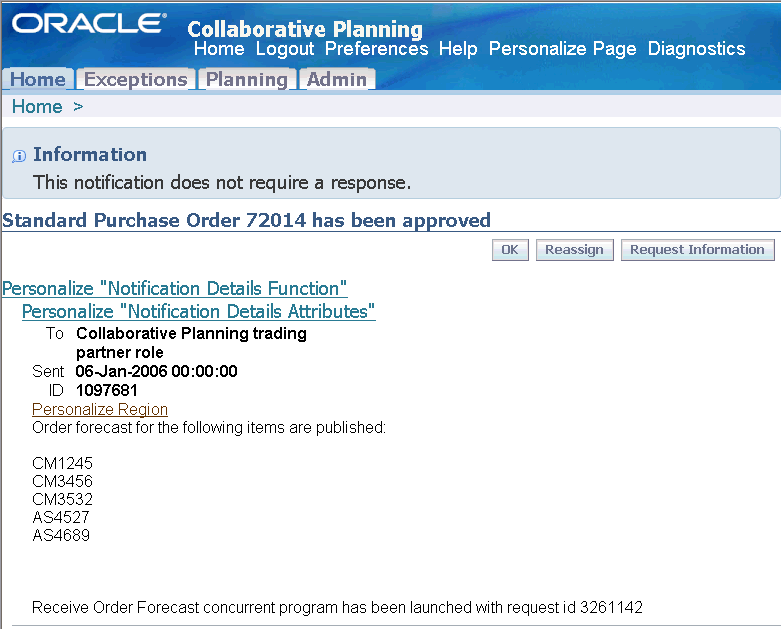This screenshot has width=784, height=629.
Task: Open the Preferences link
Action: 376,49
